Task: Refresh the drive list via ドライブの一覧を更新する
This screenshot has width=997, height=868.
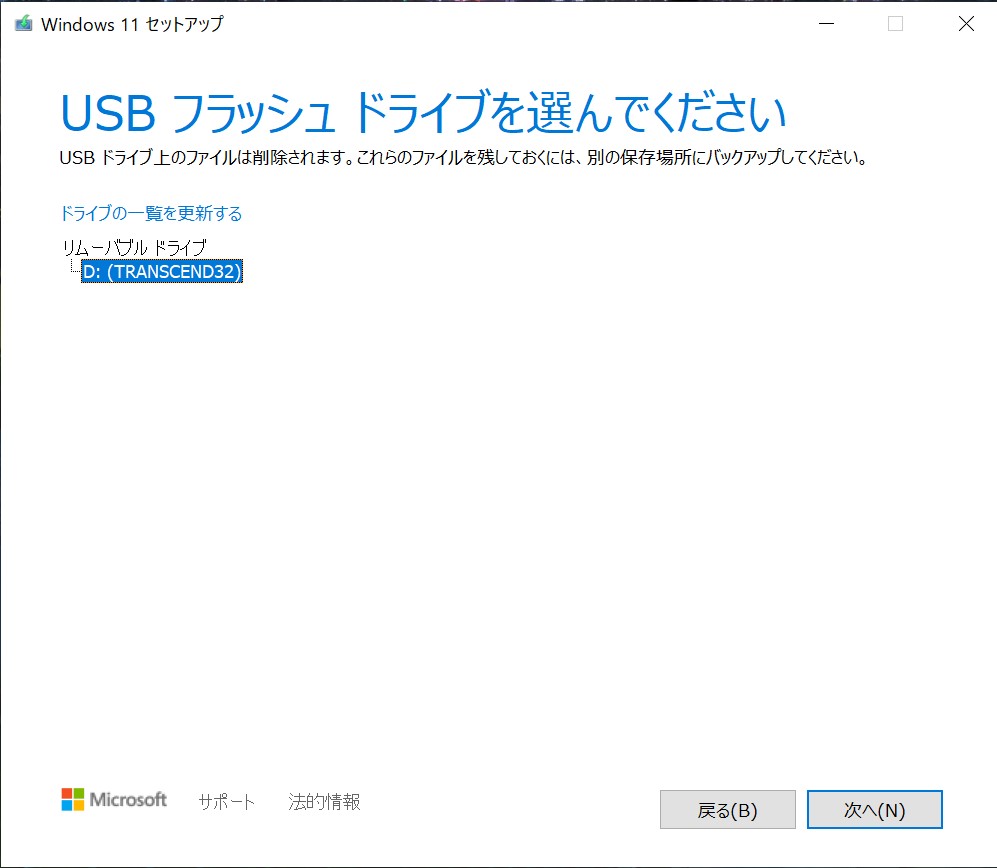Action: coord(151,213)
